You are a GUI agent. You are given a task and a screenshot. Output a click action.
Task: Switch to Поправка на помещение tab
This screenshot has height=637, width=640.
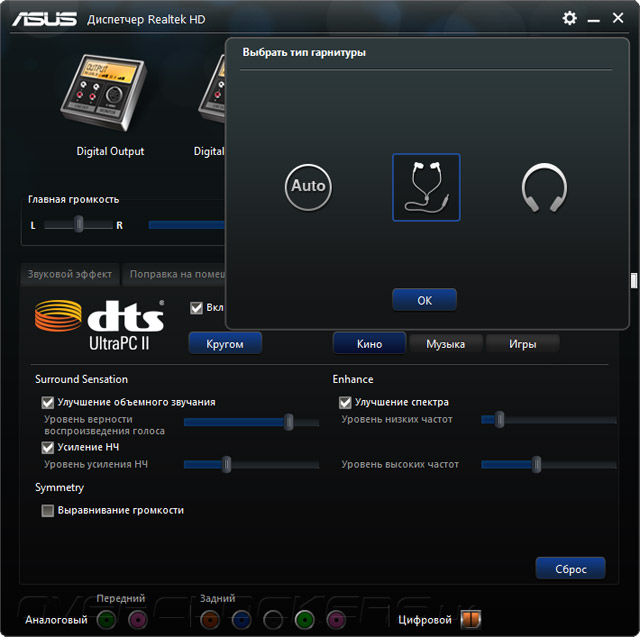click(174, 274)
